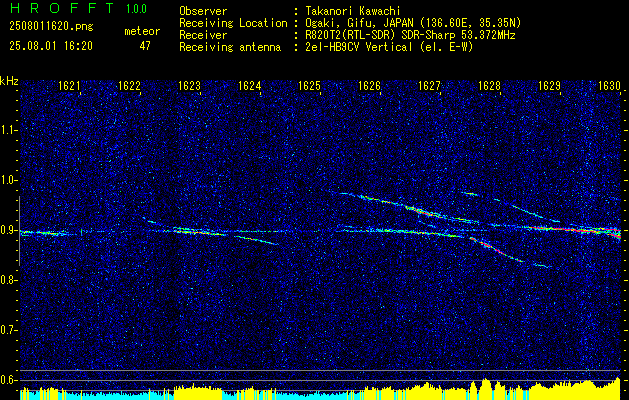Click the 1625 time marker
629x400 pixels.
click(309, 85)
